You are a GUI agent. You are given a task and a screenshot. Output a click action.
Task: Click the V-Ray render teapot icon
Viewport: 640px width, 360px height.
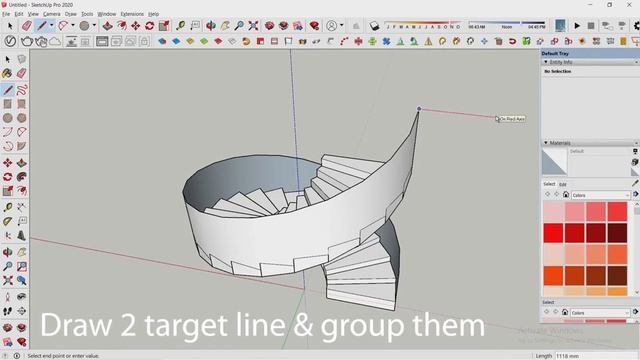click(x=27, y=41)
